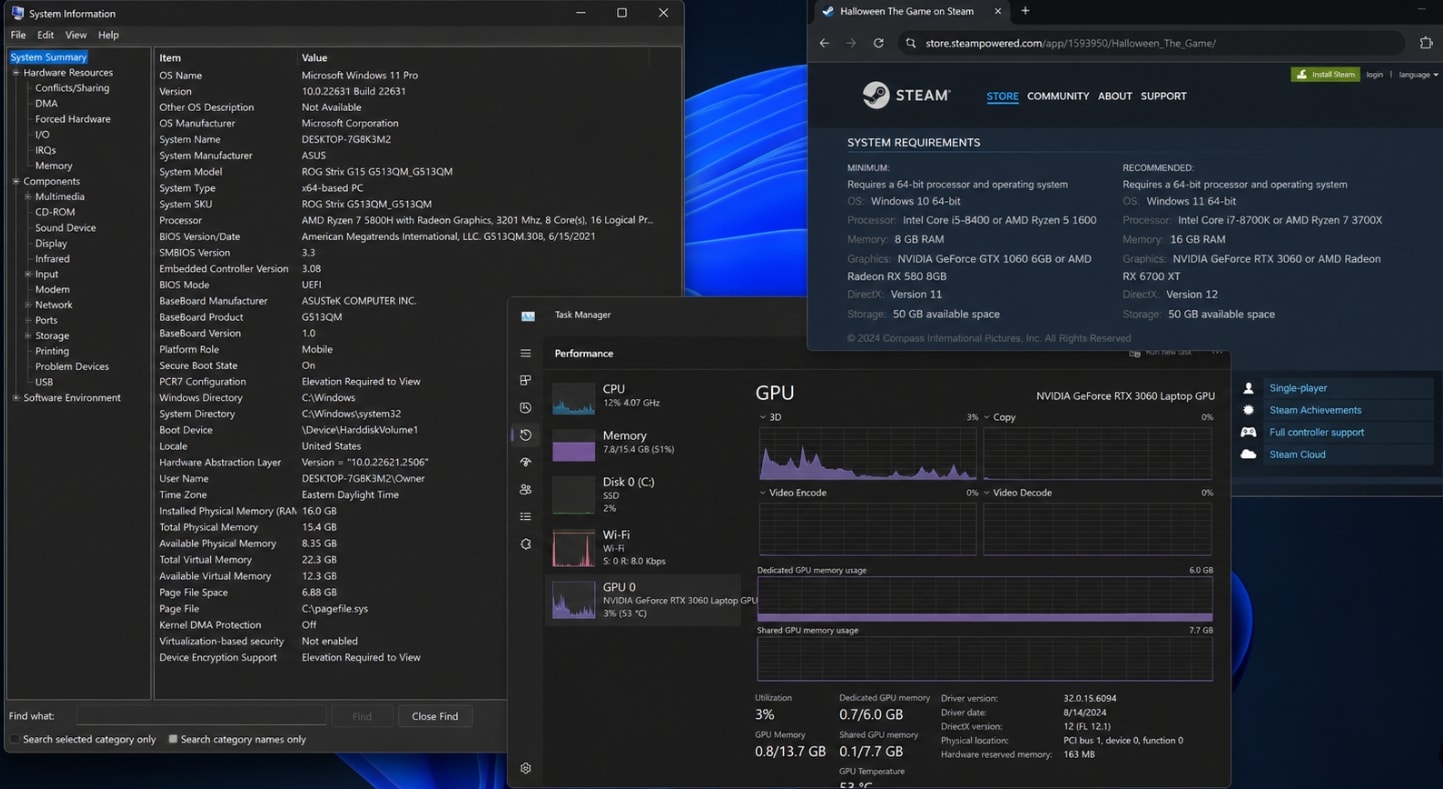Expand Input tree node
The height and width of the screenshot is (789, 1443).
[x=27, y=274]
